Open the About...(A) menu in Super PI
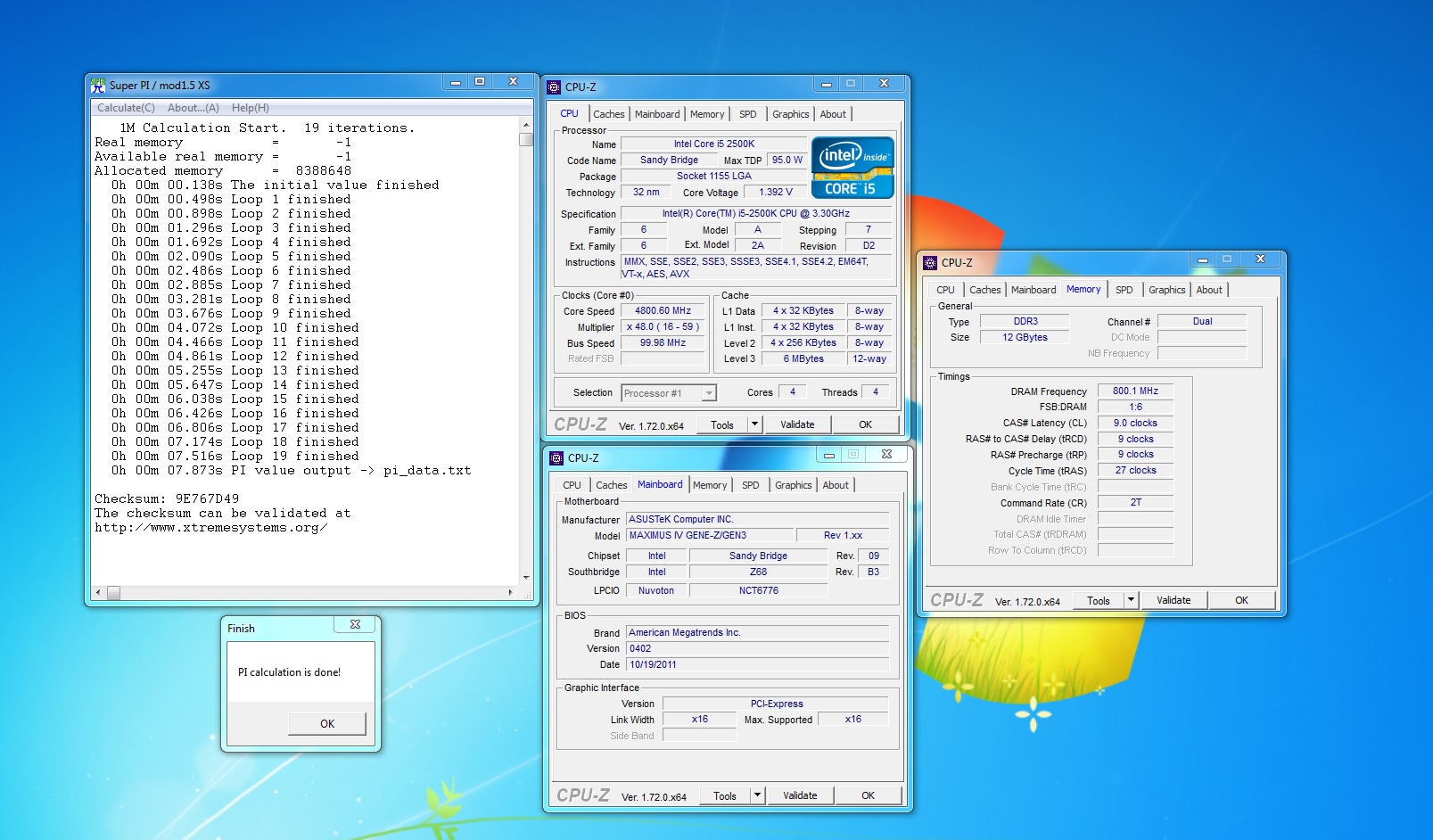The height and width of the screenshot is (840, 1433). (194, 108)
